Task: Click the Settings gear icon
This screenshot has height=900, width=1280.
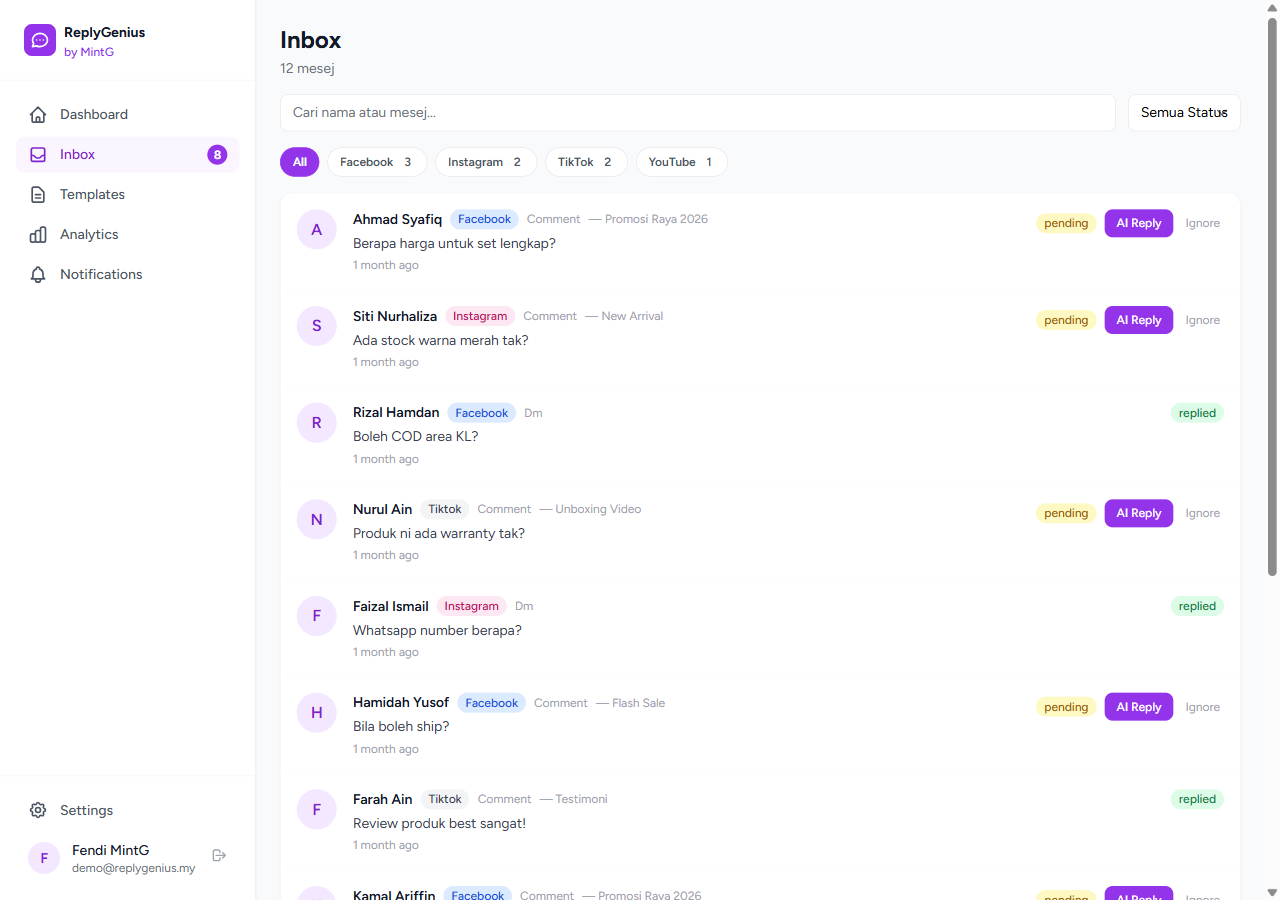Action: coord(38,810)
